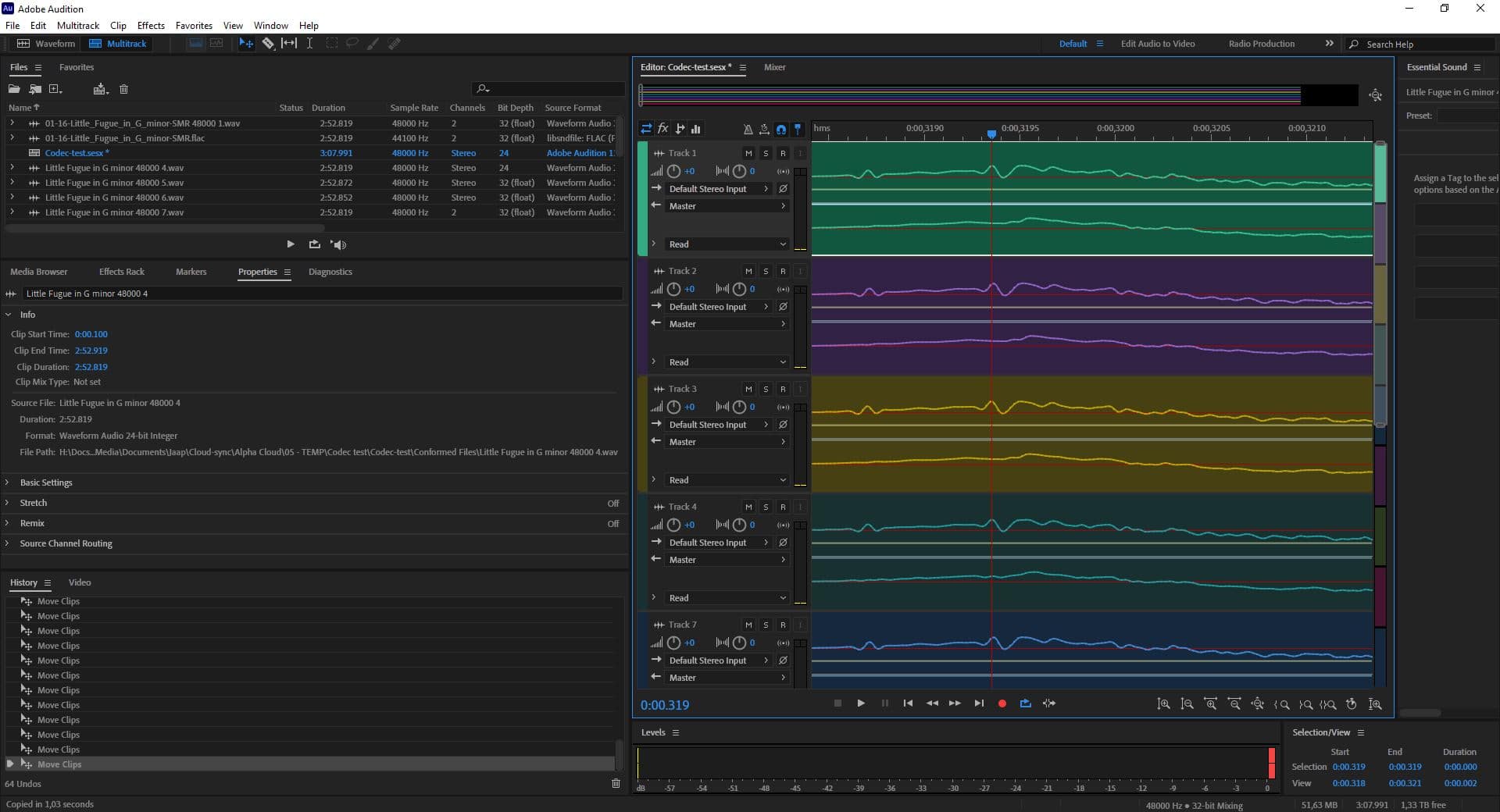Select the Slip tool in the toolbar
The width and height of the screenshot is (1500, 812).
pyautogui.click(x=289, y=44)
